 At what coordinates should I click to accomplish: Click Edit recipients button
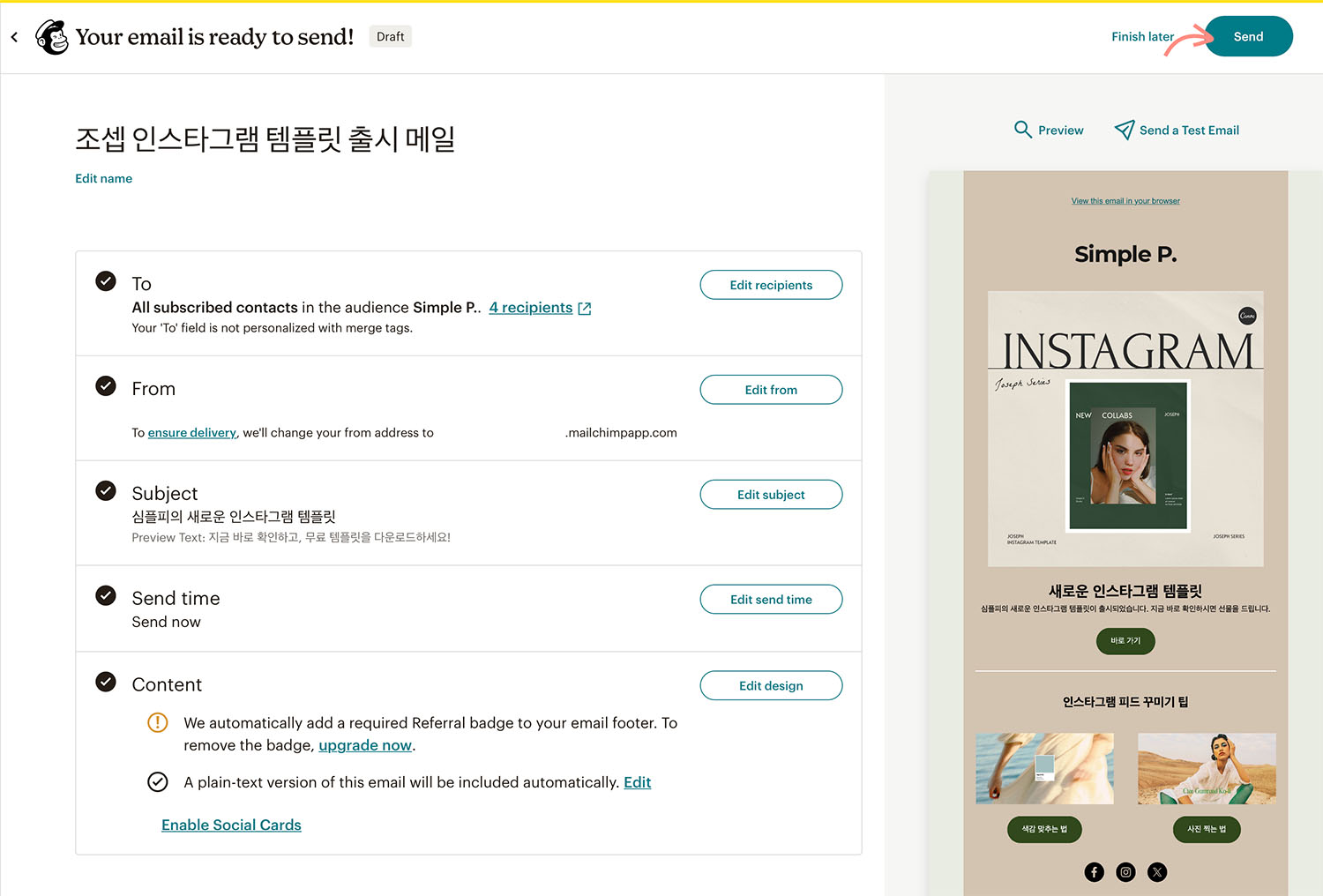point(771,285)
